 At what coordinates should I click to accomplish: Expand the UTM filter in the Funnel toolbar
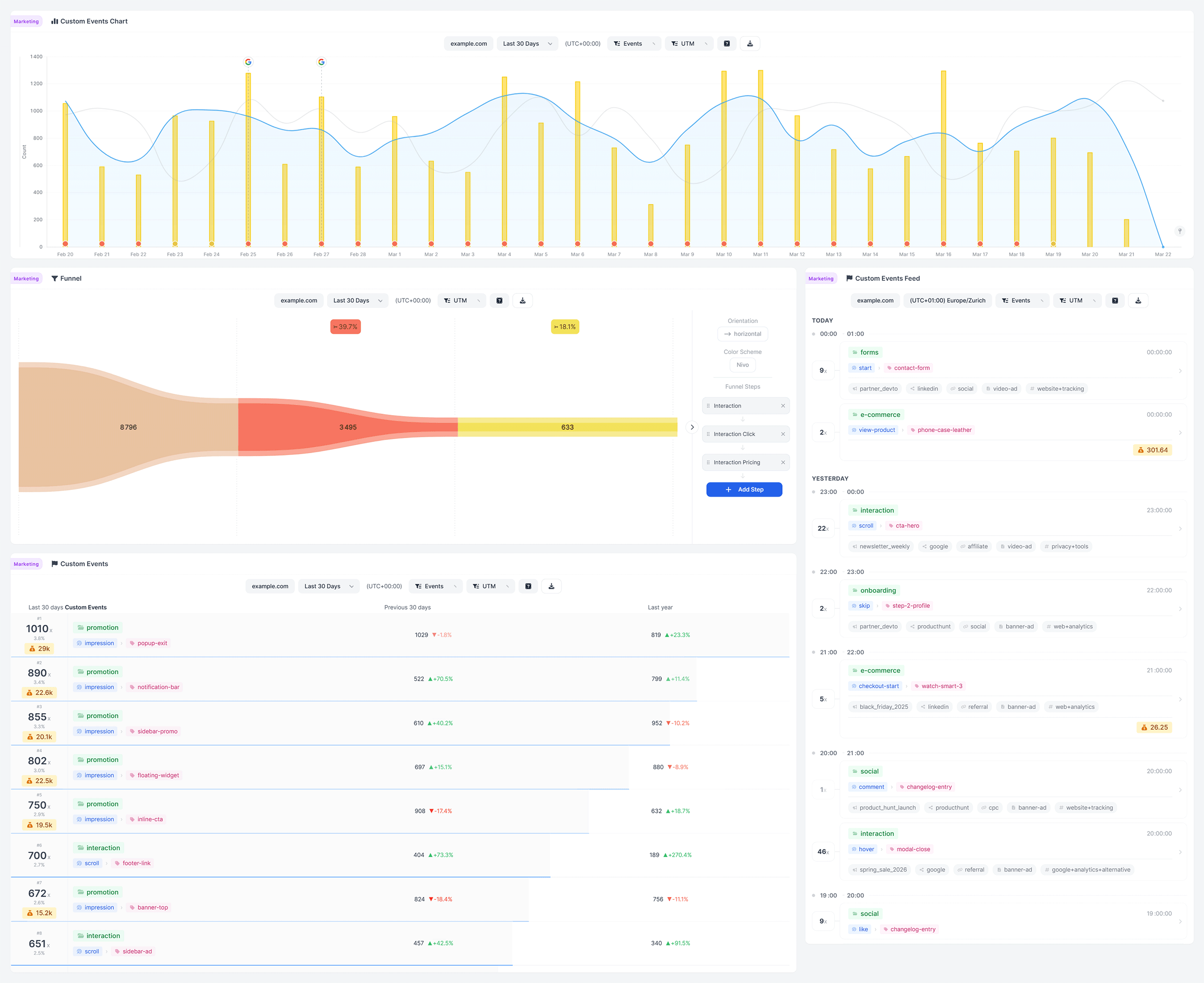tap(462, 301)
